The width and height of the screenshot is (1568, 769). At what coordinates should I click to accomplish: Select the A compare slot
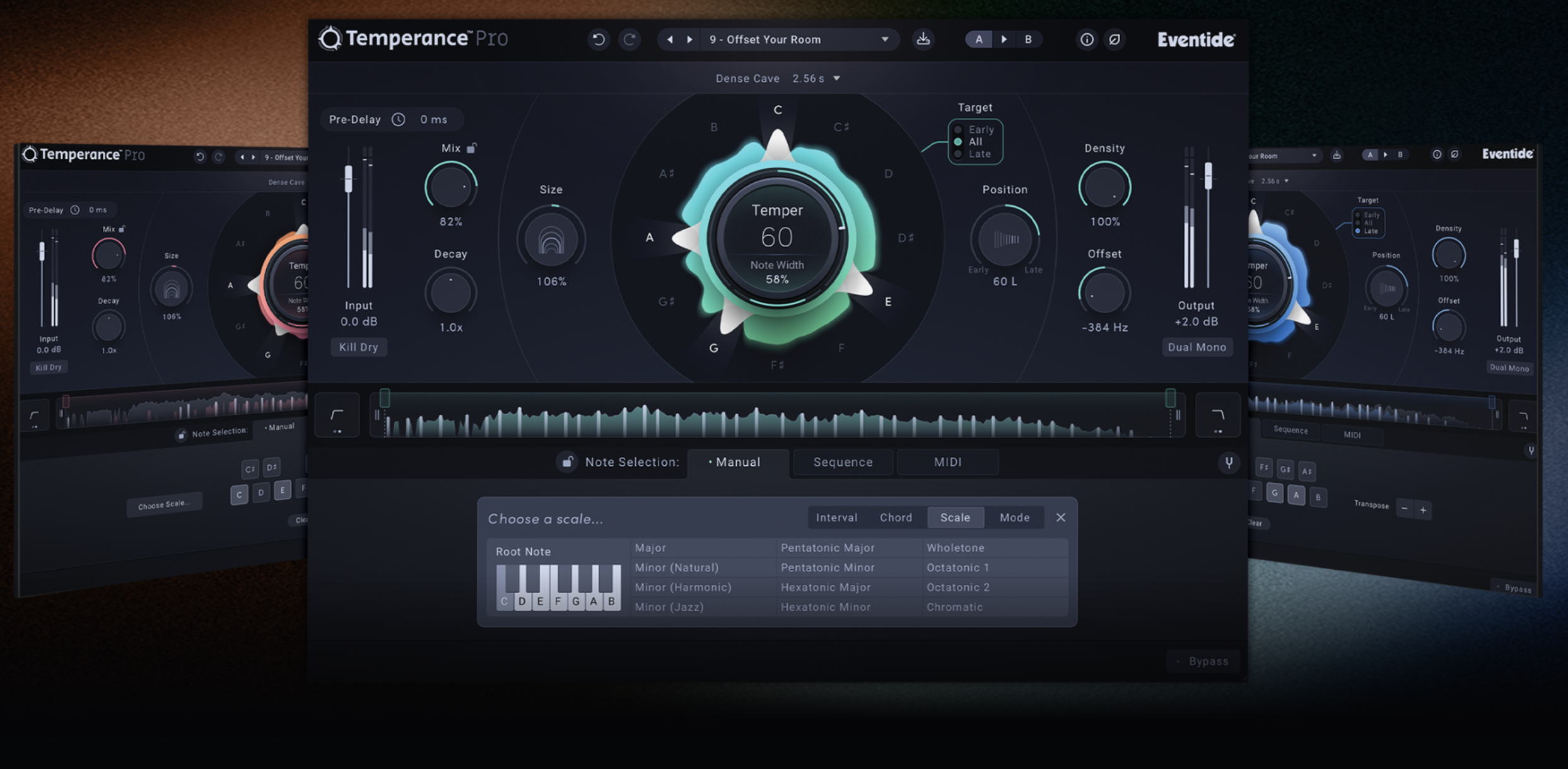point(978,39)
